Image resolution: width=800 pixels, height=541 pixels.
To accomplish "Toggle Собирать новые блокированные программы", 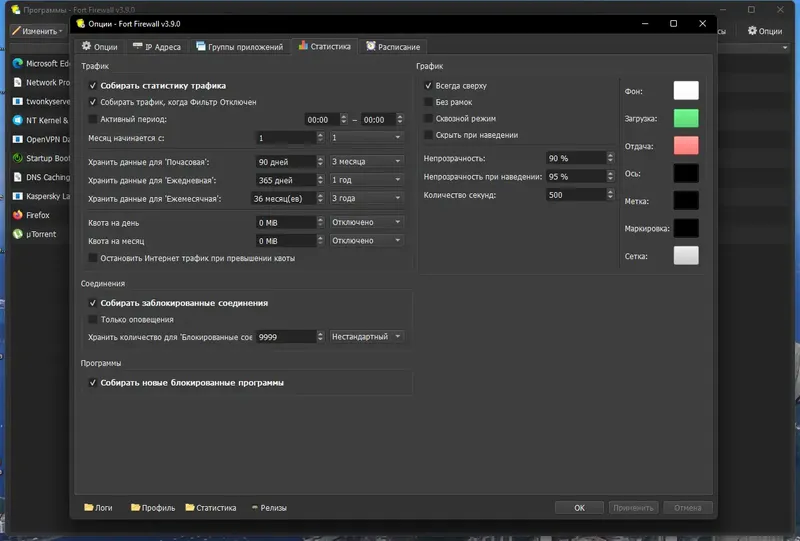I will click(92, 382).
